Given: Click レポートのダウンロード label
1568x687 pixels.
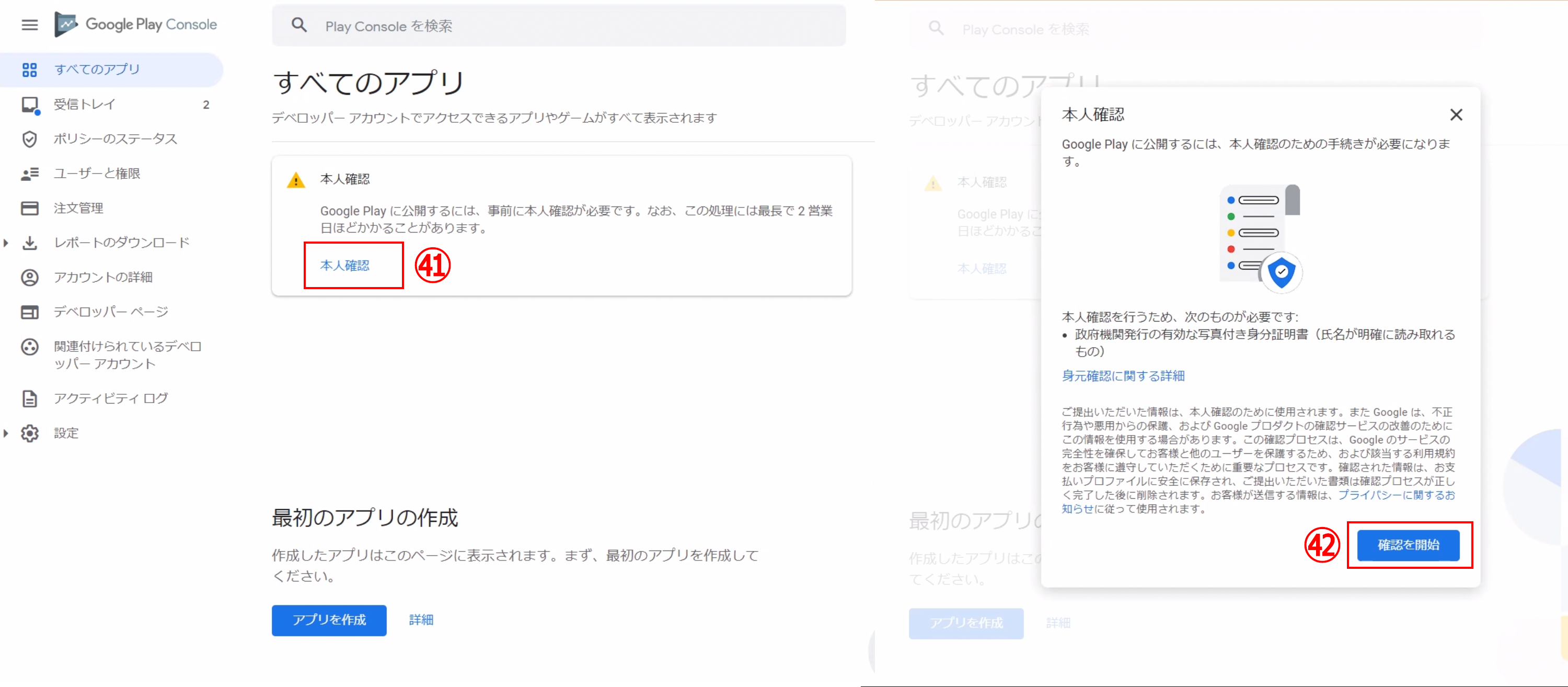Looking at the screenshot, I should tap(122, 243).
